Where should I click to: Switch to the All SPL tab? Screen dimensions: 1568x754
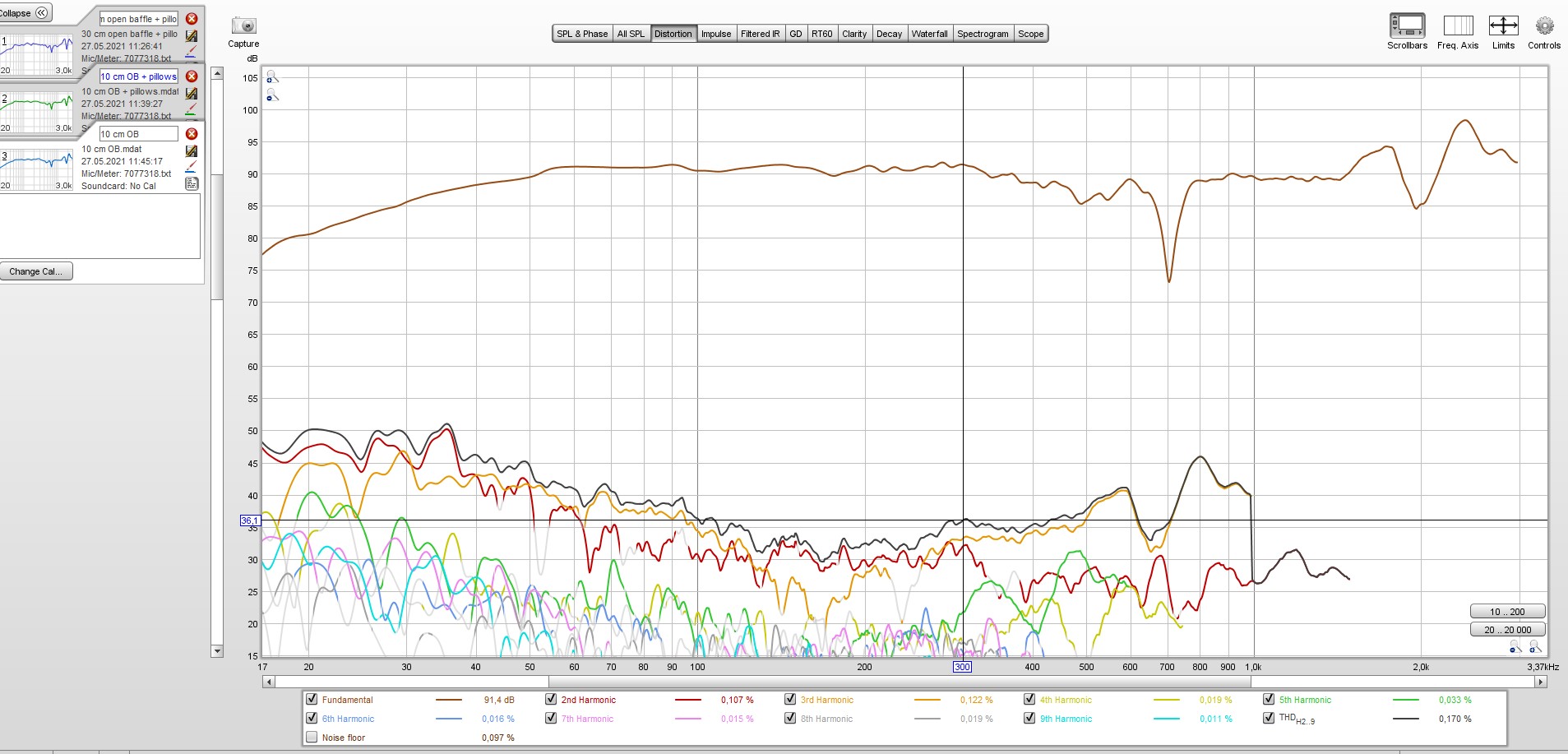tap(631, 34)
